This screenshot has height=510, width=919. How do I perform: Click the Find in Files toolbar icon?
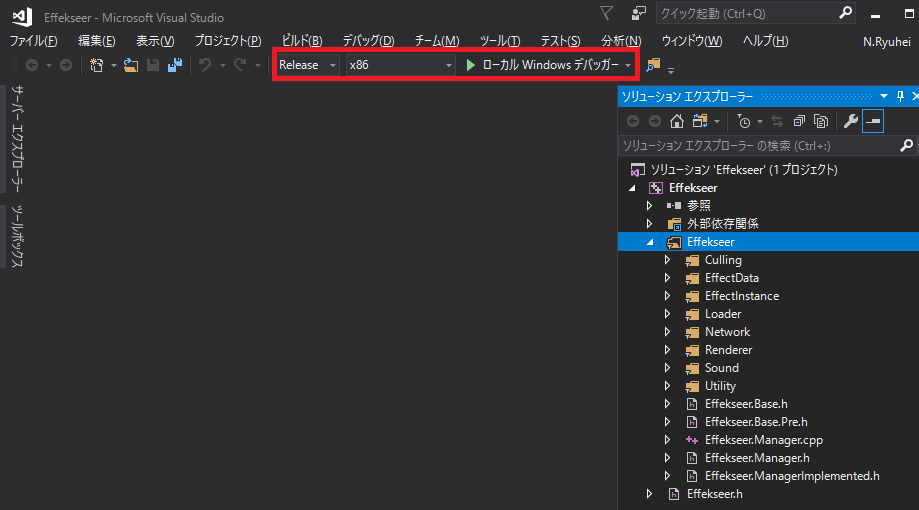point(653,65)
